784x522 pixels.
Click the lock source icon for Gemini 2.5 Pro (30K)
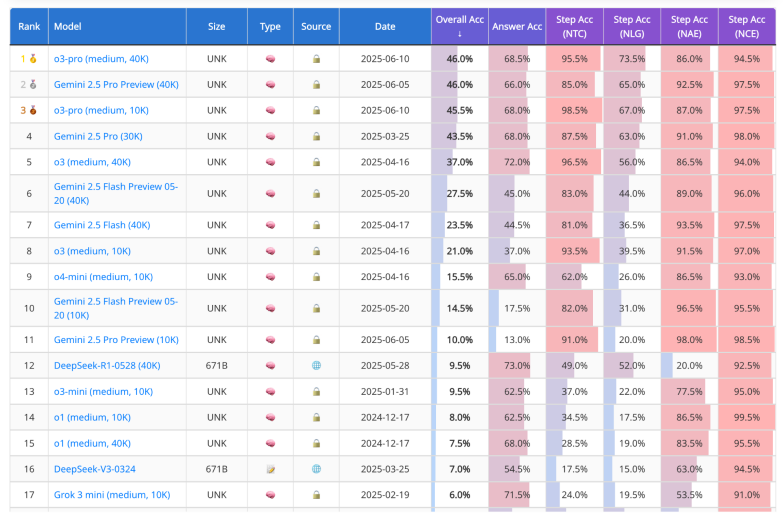(x=316, y=136)
